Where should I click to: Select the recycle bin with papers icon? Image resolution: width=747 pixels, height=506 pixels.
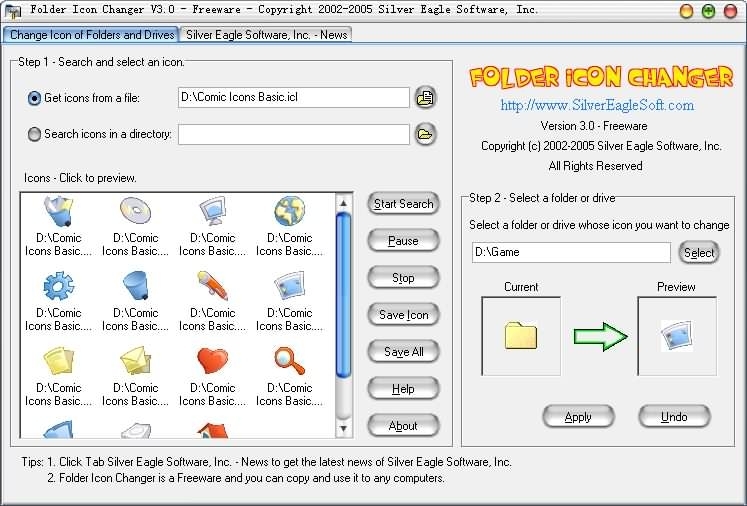(x=59, y=211)
